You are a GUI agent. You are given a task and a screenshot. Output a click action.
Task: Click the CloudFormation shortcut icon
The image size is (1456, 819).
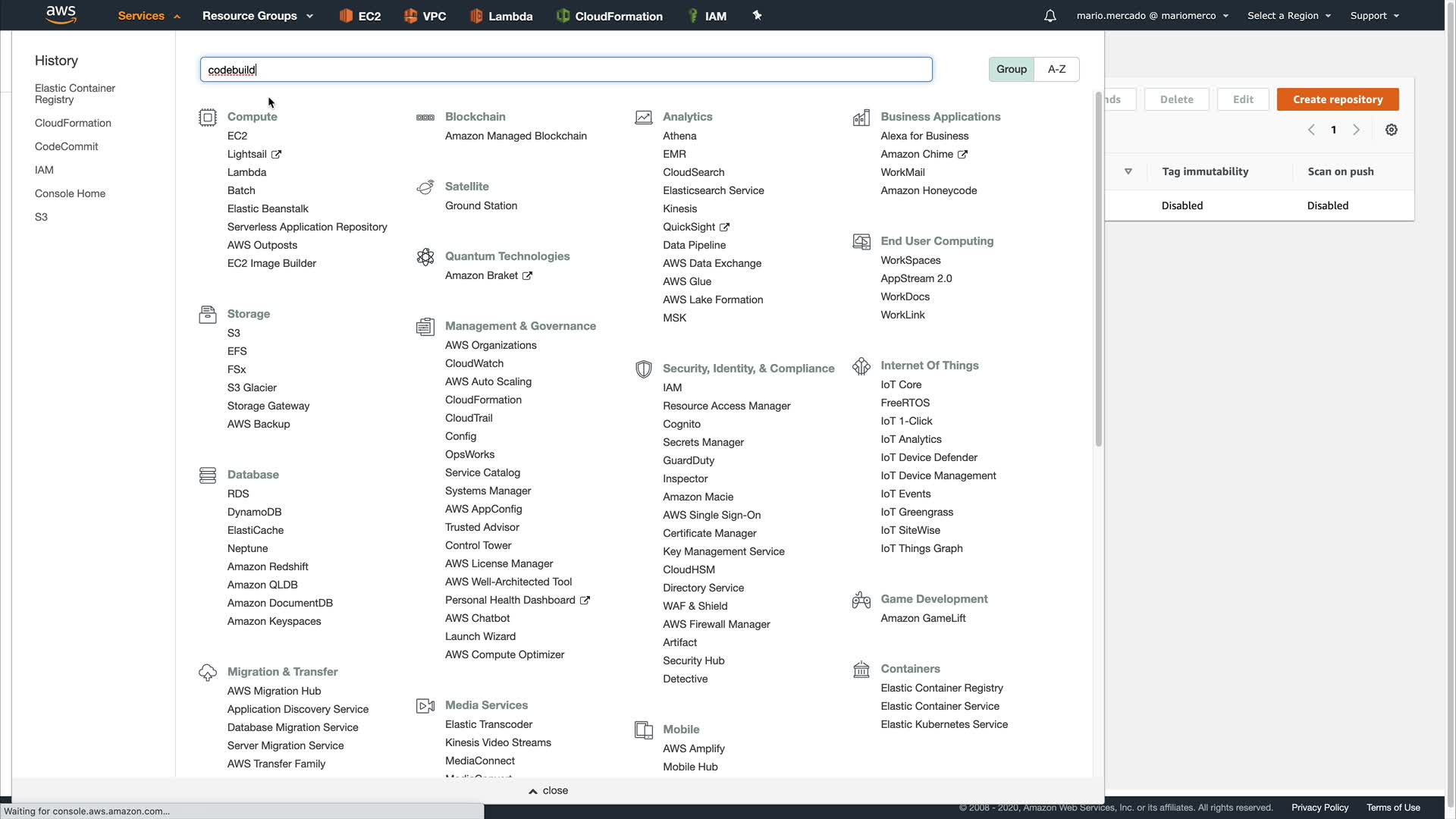click(x=563, y=16)
